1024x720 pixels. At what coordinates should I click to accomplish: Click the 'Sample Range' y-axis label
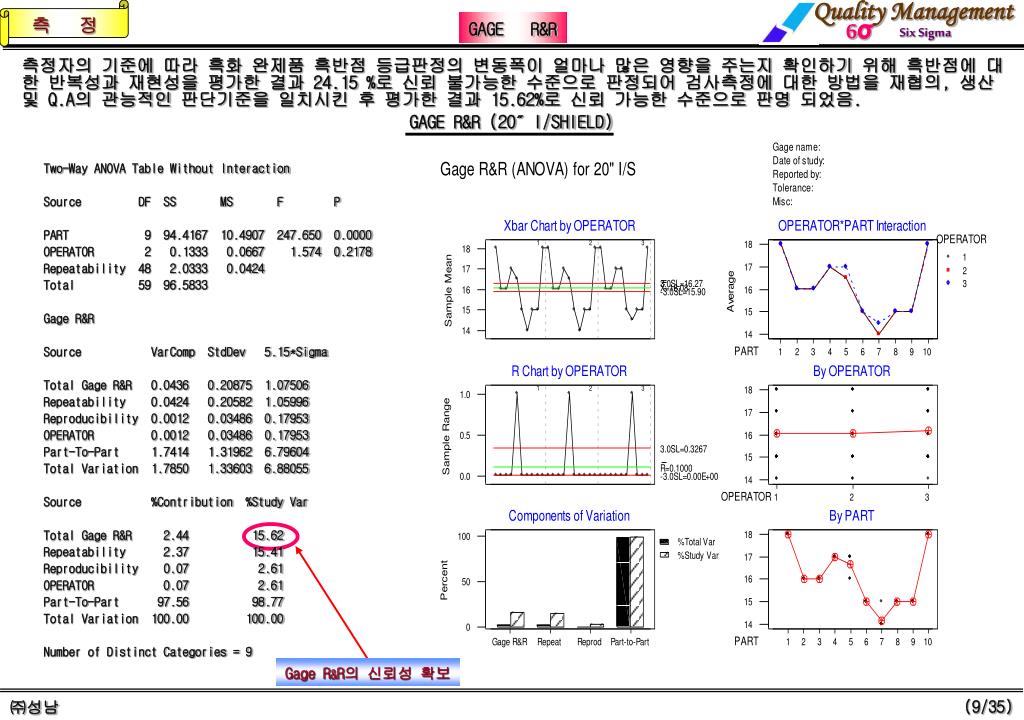click(446, 436)
